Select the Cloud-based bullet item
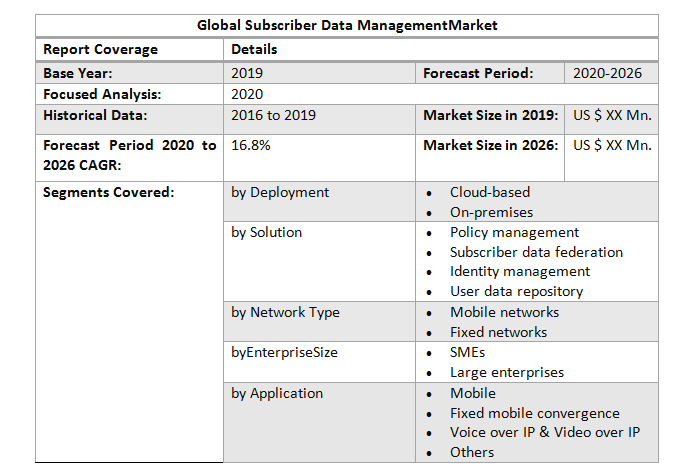 point(490,192)
